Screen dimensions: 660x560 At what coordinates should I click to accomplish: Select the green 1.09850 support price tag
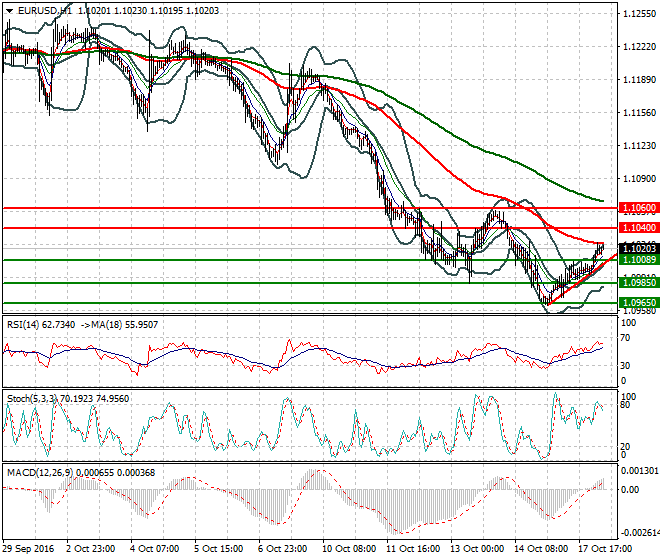point(638,283)
